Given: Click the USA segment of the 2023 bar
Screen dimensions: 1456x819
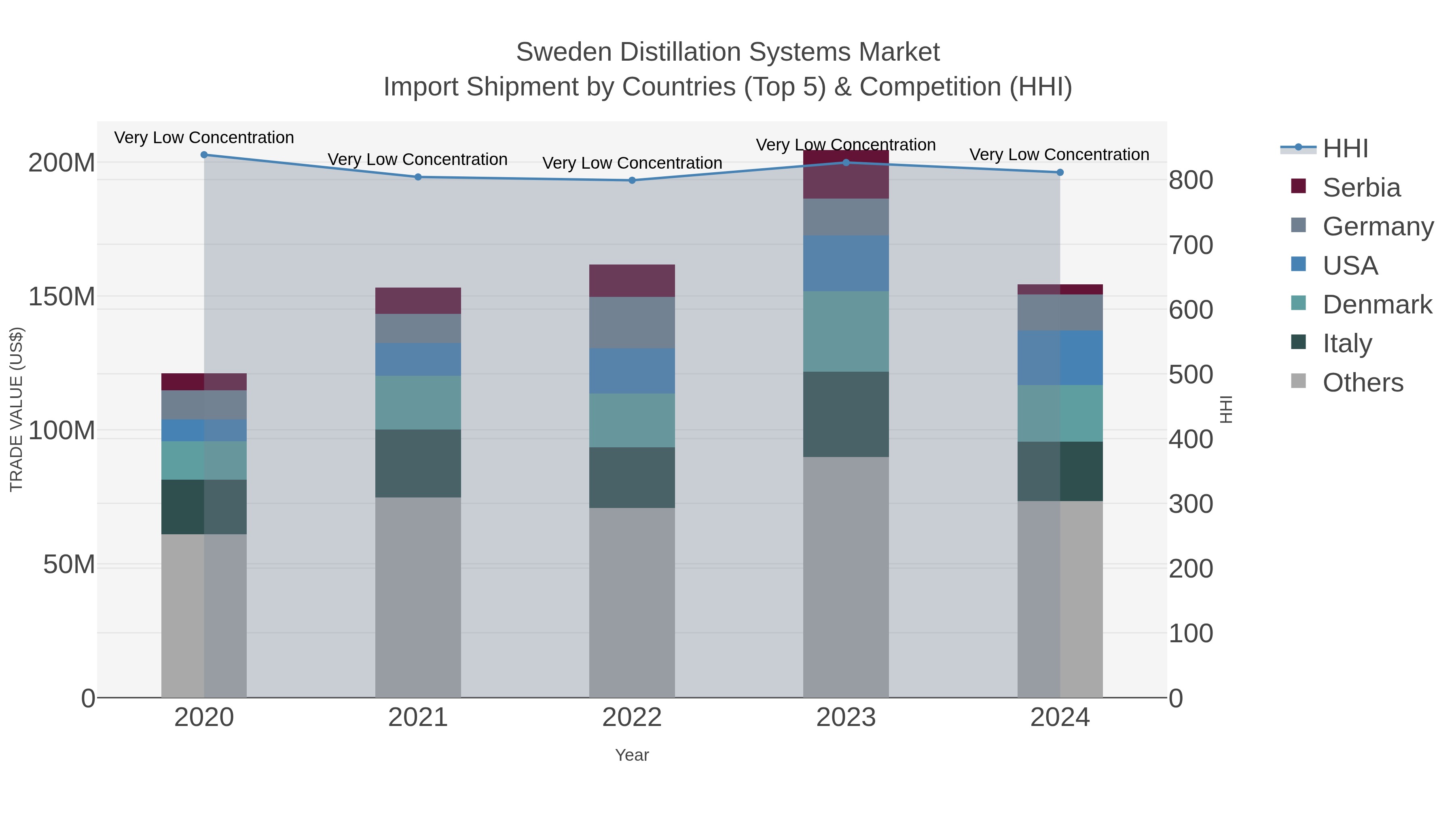Looking at the screenshot, I should pos(846,263).
